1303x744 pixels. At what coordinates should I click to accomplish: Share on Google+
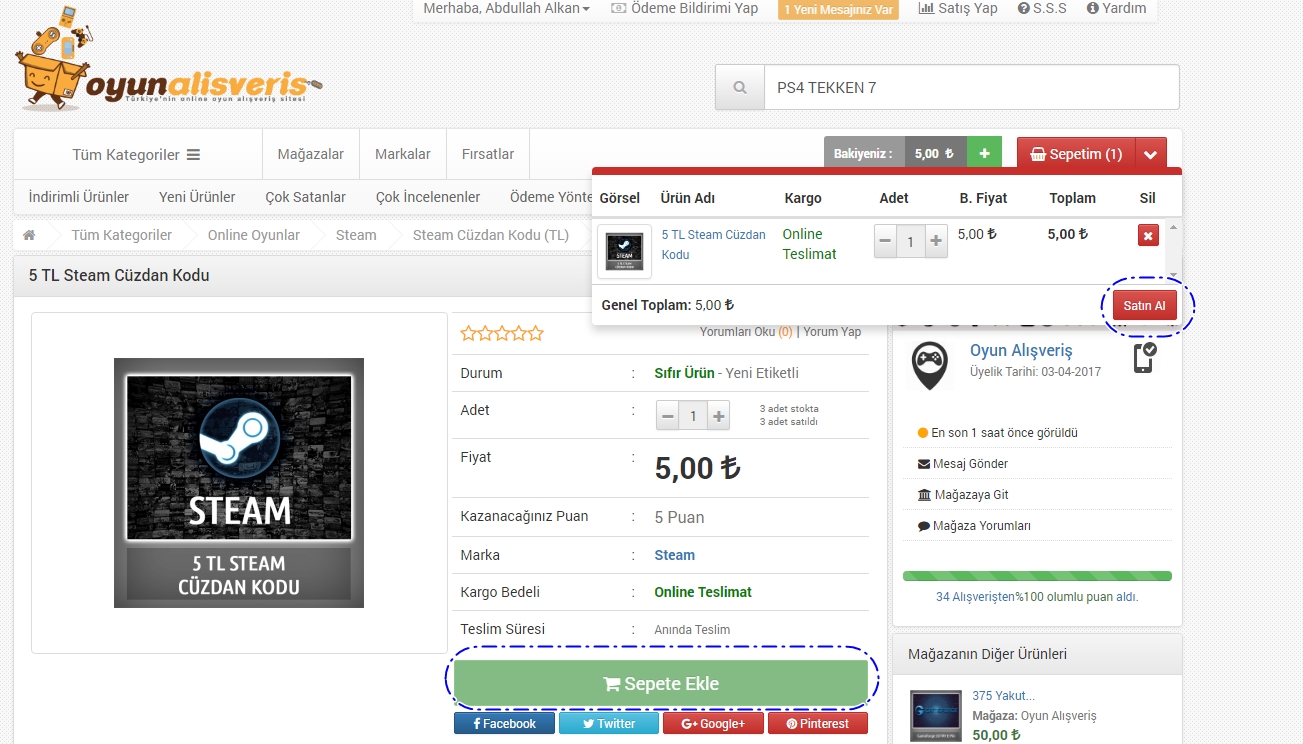tap(713, 723)
